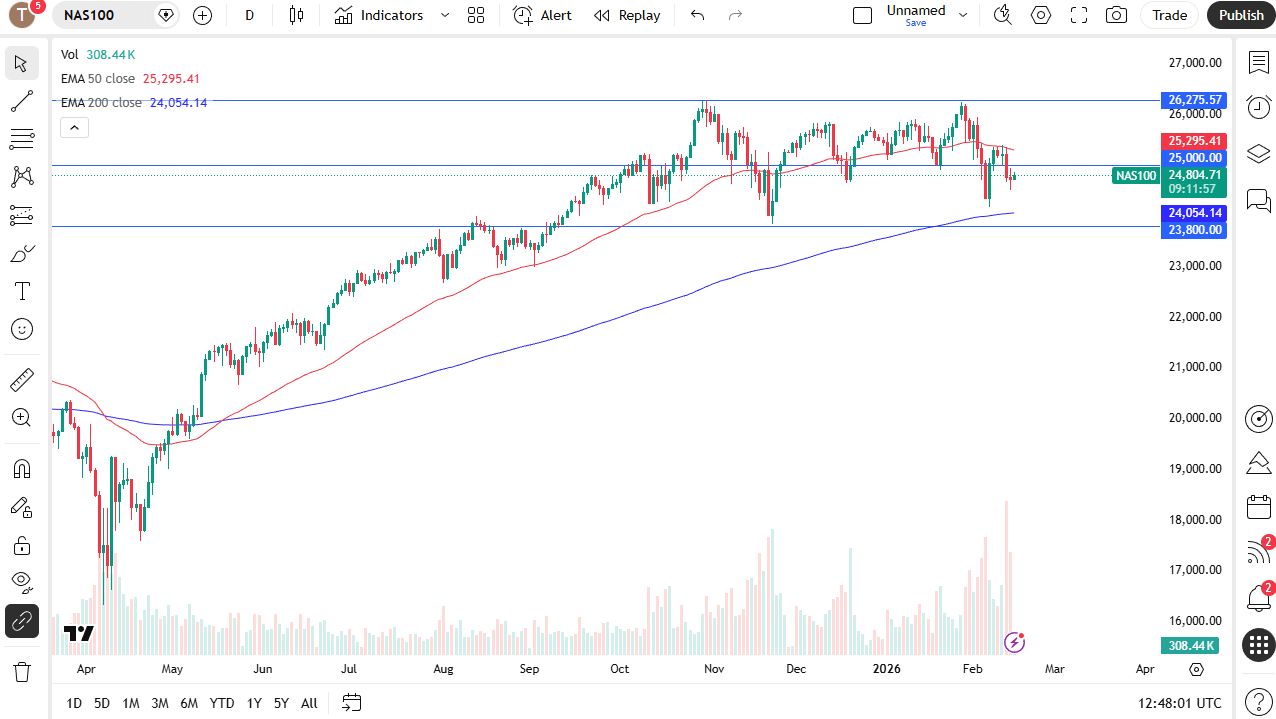The image size is (1276, 719).
Task: Add a symbol to compare
Action: (202, 15)
